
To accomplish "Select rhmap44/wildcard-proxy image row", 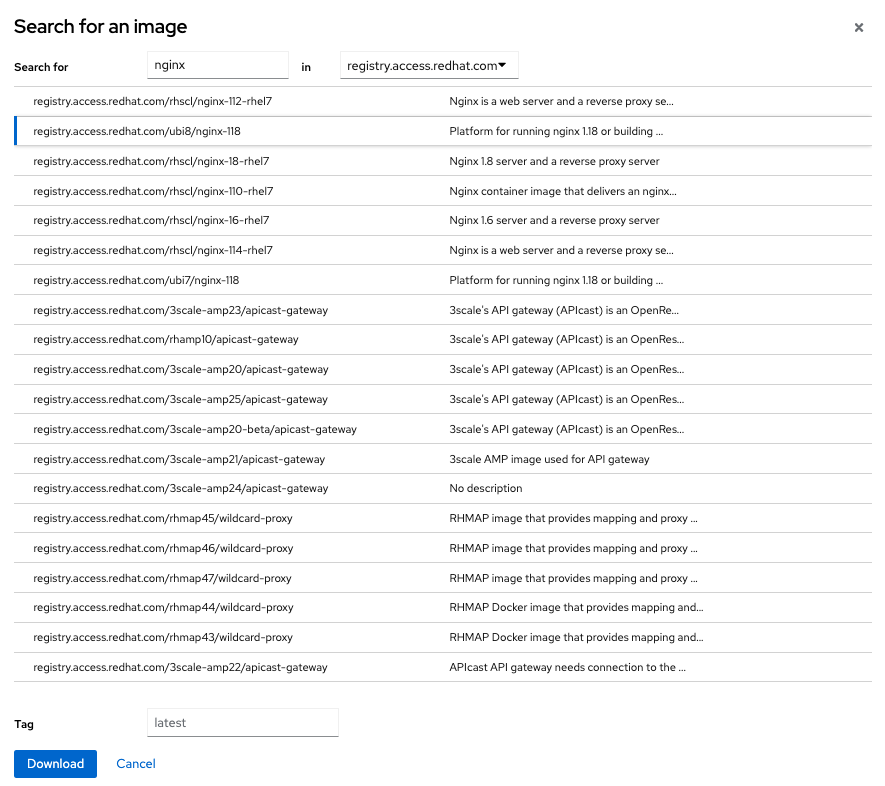I will [442, 607].
